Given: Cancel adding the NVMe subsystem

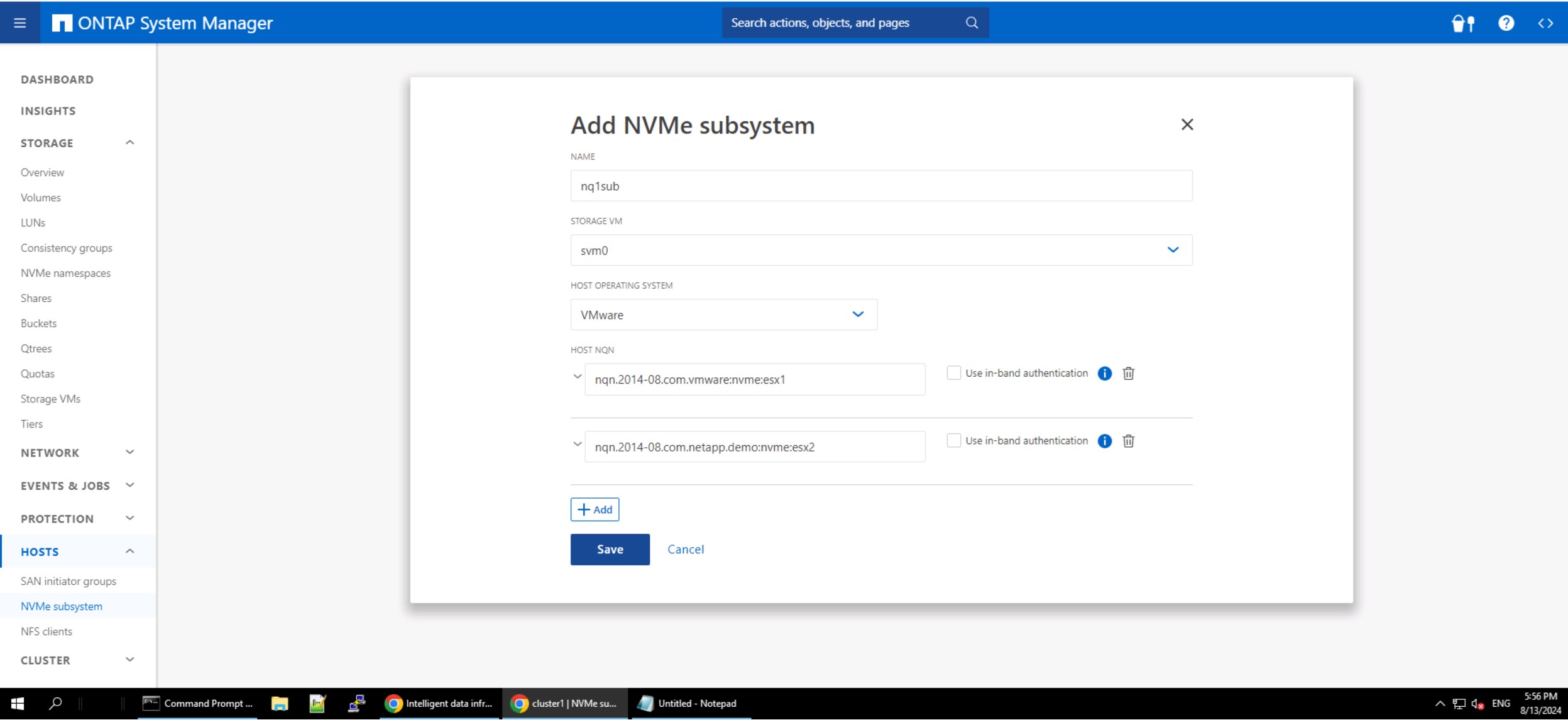Looking at the screenshot, I should point(685,550).
